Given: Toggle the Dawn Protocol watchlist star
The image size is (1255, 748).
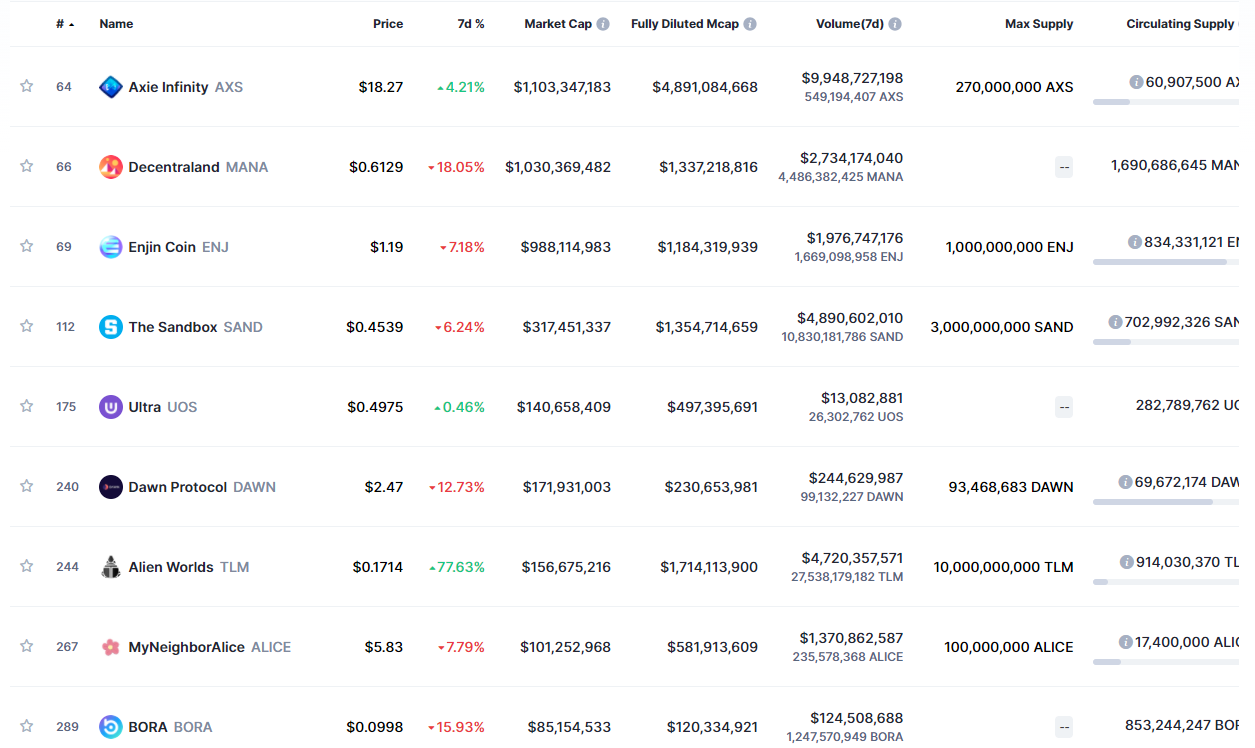Looking at the screenshot, I should click(x=26, y=486).
